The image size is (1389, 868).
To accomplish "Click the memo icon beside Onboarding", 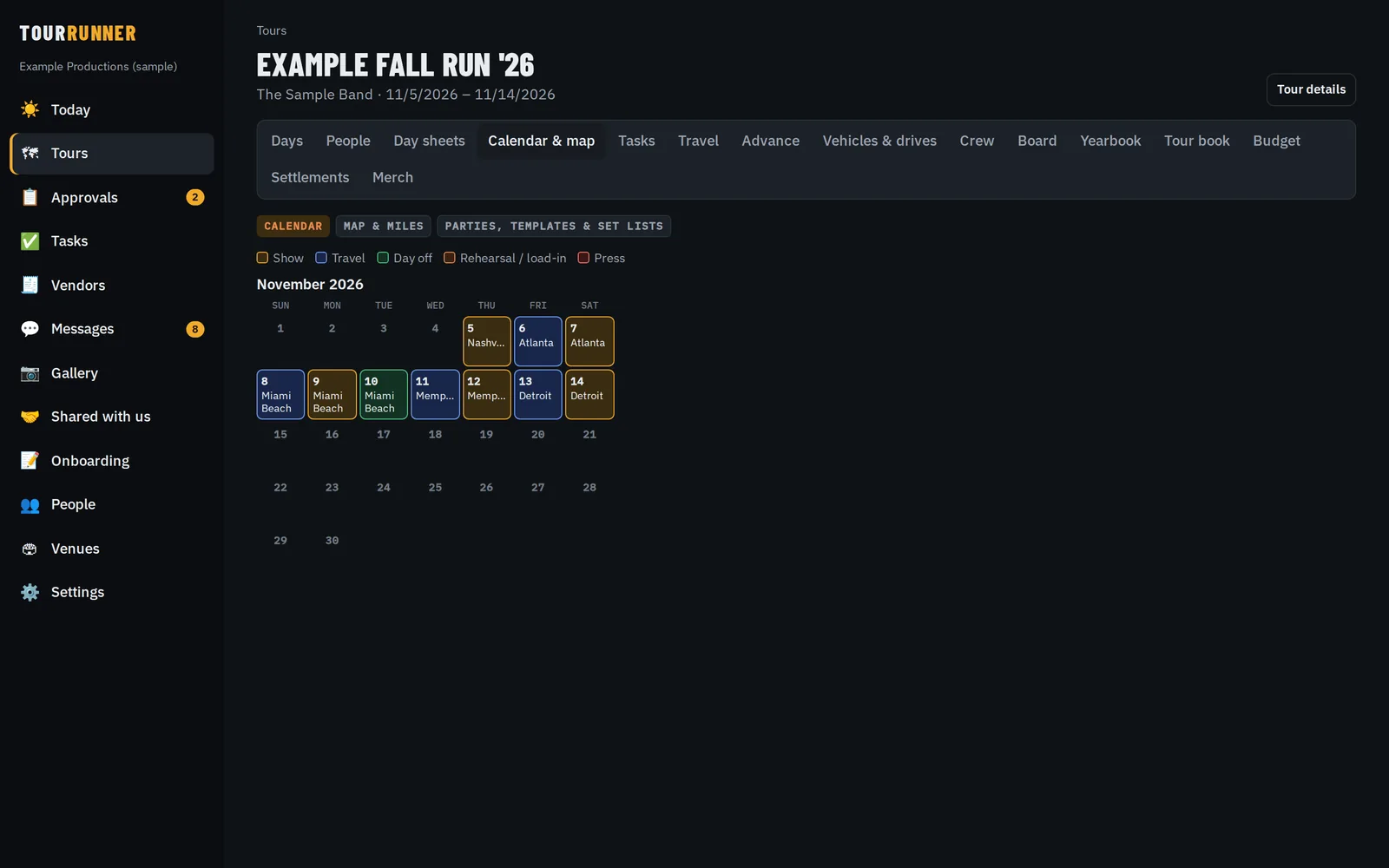I will [30, 461].
